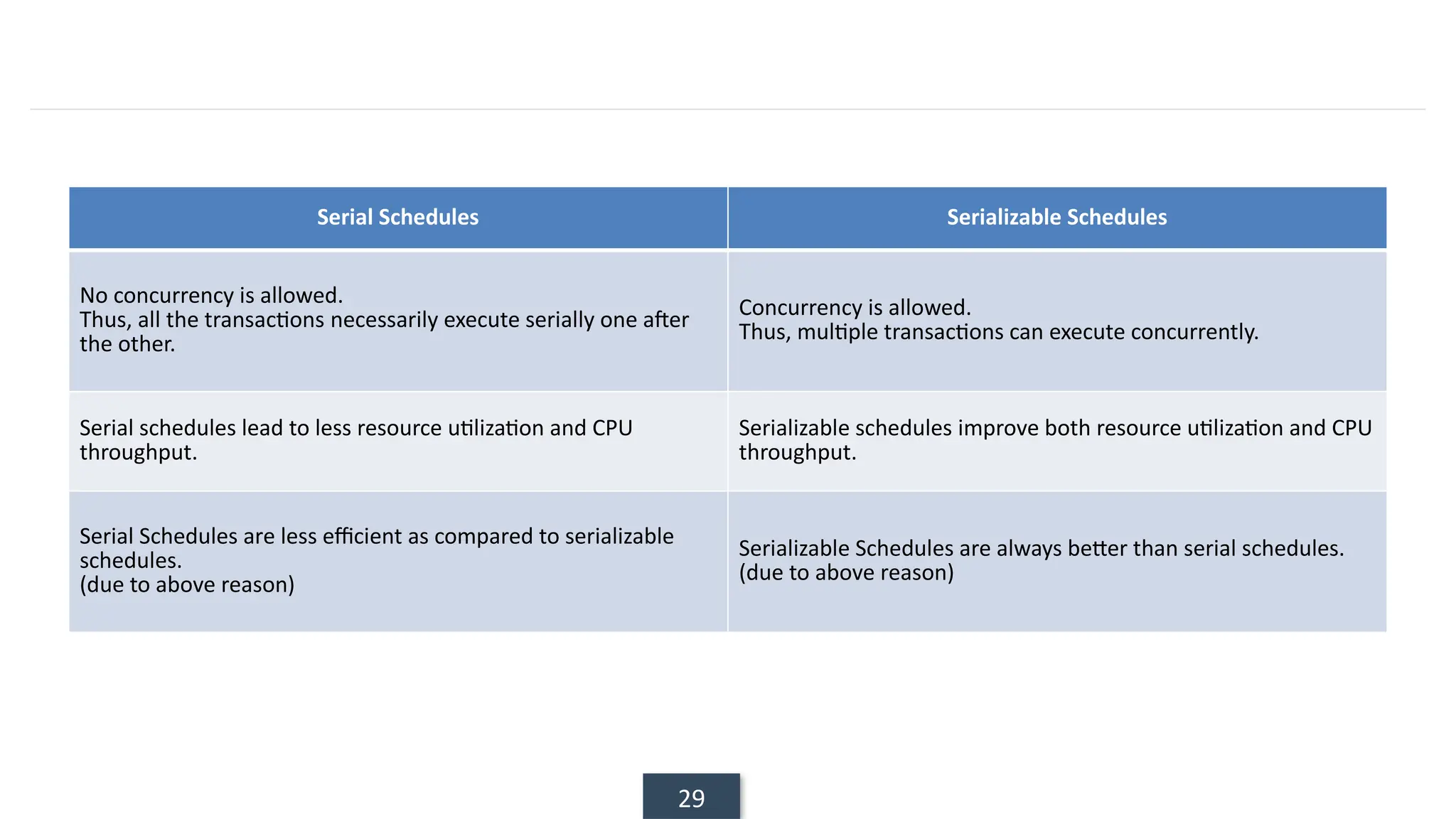The height and width of the screenshot is (819, 1456).
Task: Click the text 'the other.' in first row
Action: (127, 344)
